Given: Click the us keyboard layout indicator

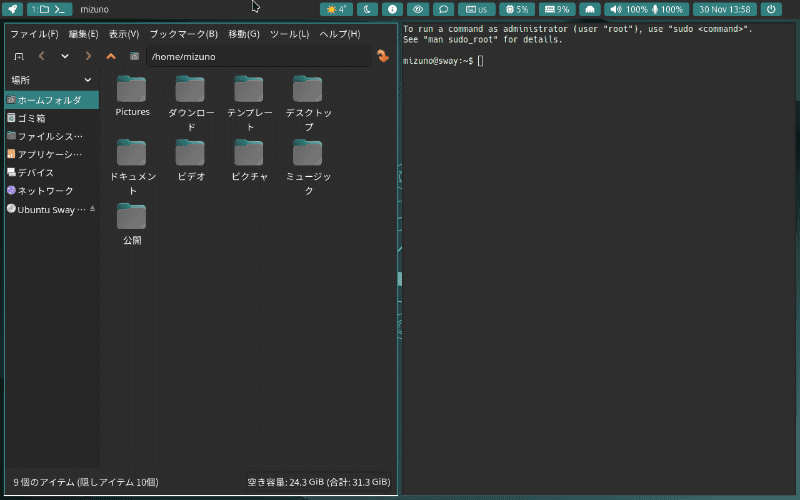Looking at the screenshot, I should [x=477, y=9].
